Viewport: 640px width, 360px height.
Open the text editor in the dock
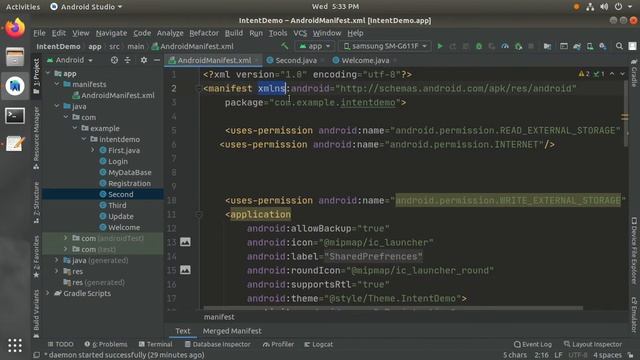click(x=15, y=144)
